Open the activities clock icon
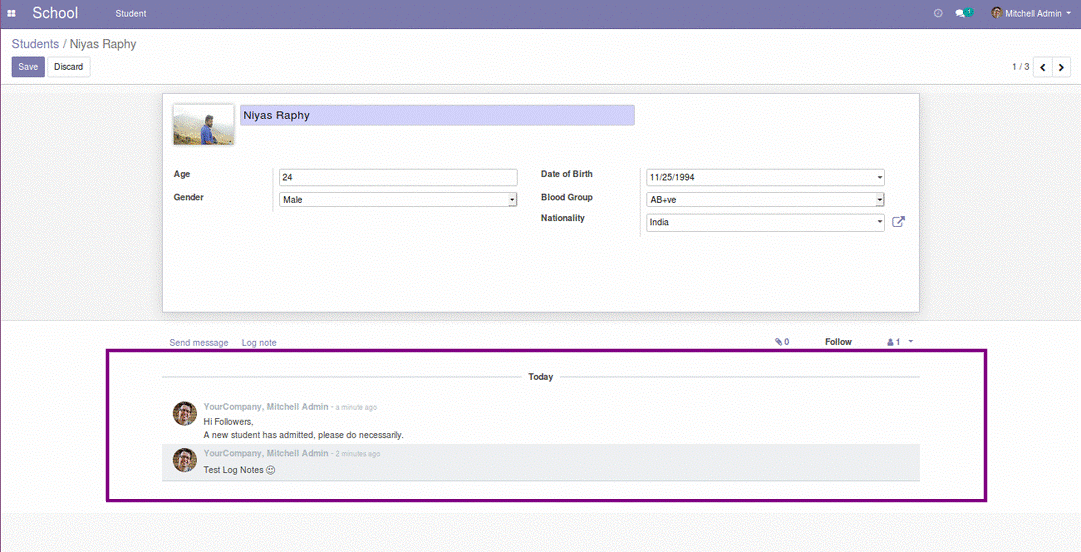 [x=938, y=13]
